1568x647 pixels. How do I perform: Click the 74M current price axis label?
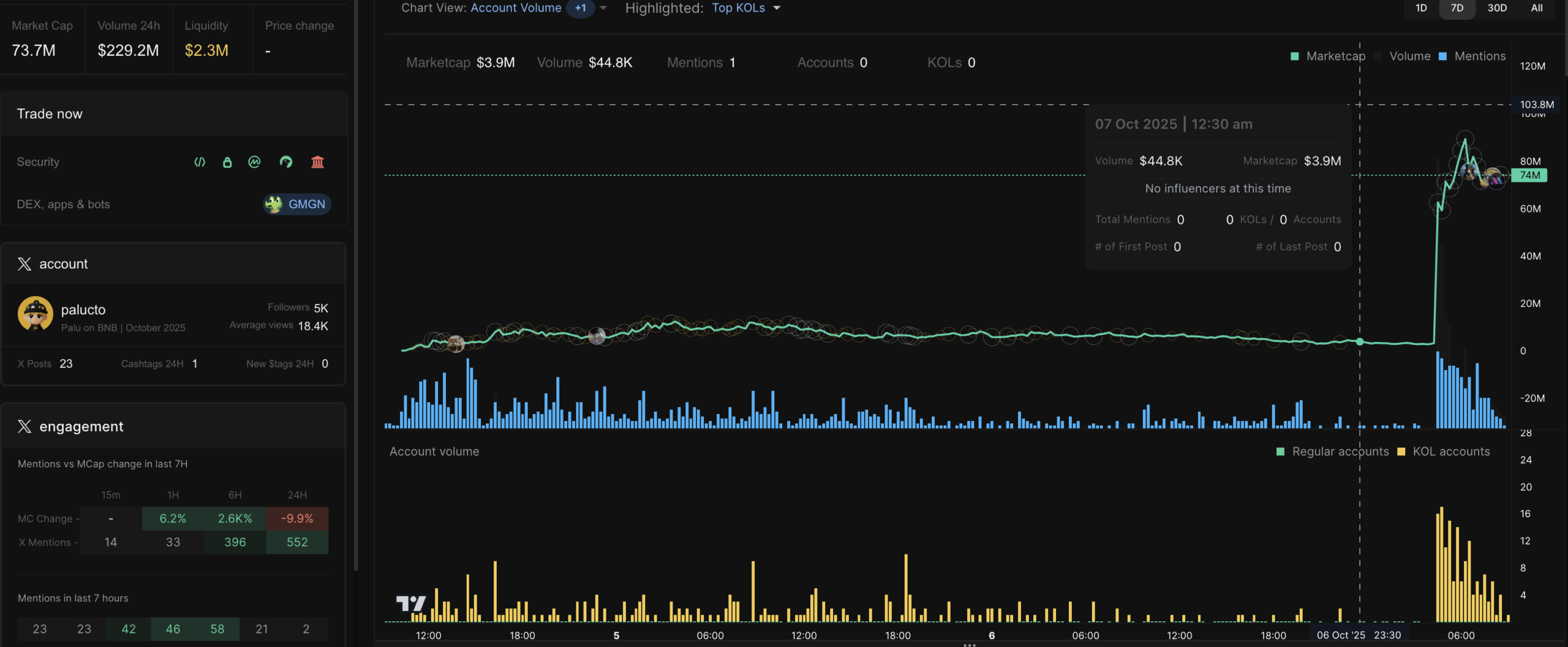point(1529,175)
